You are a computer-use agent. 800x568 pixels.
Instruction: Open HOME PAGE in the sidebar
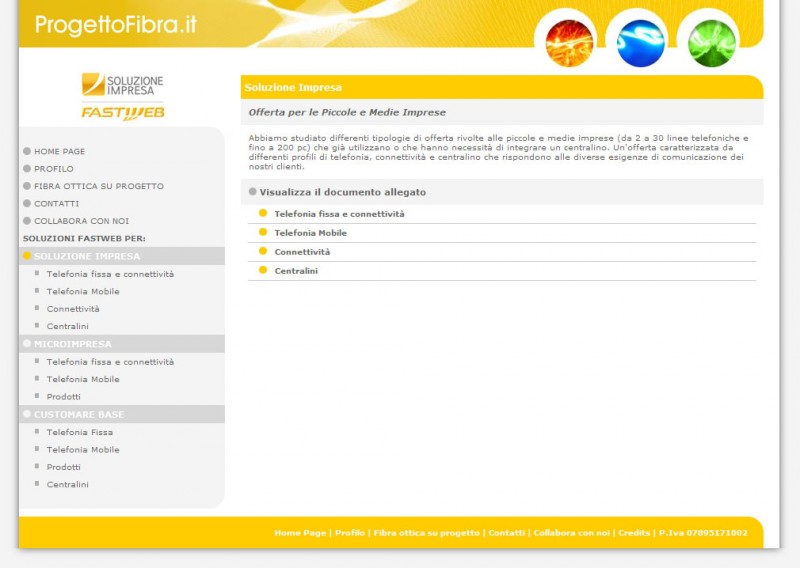[59, 152]
